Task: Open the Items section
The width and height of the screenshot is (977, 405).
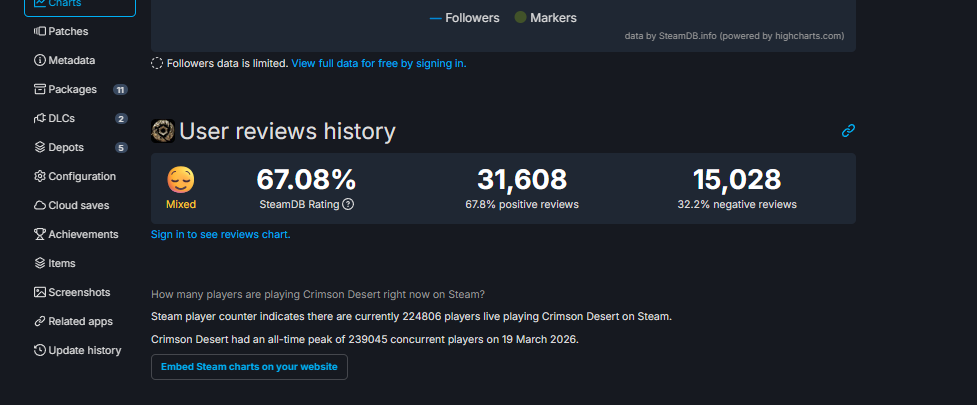Action: 62,263
